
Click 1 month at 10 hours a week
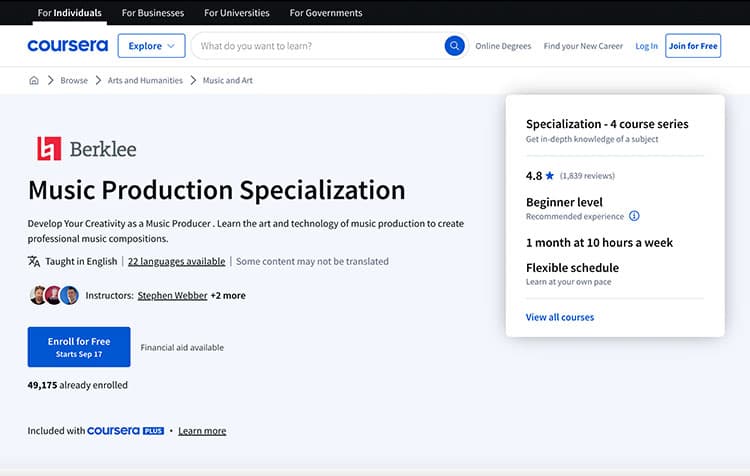coord(599,243)
